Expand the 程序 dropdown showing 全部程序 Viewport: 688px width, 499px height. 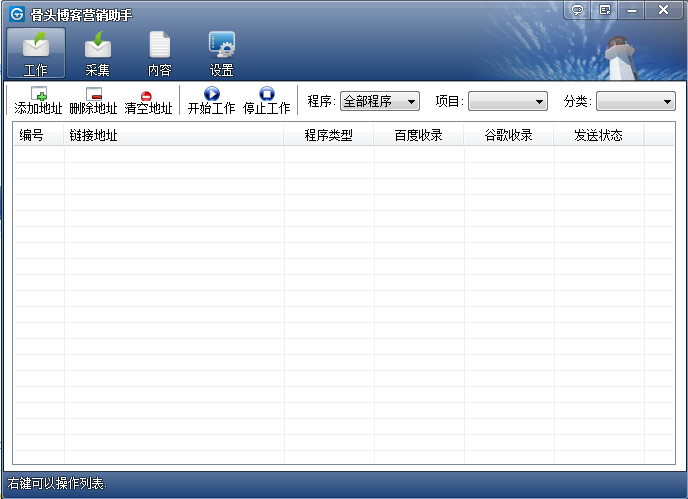pyautogui.click(x=380, y=101)
